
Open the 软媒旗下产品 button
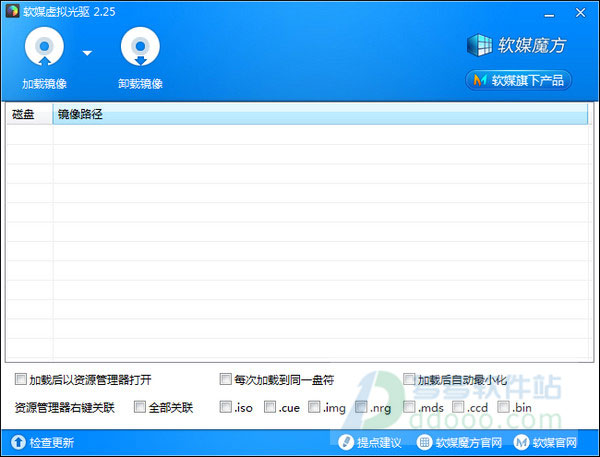[518, 80]
